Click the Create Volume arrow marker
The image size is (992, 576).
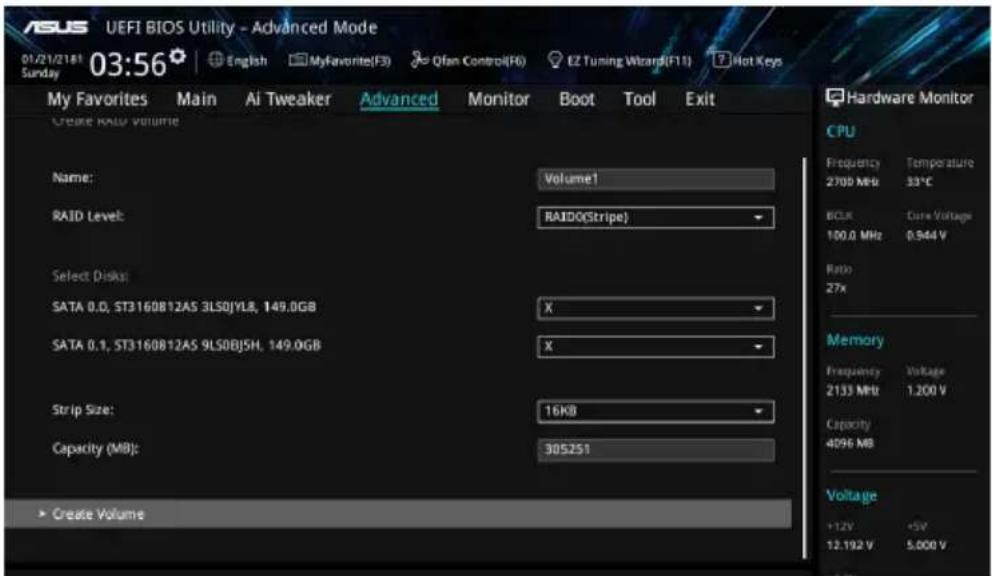click(x=42, y=514)
